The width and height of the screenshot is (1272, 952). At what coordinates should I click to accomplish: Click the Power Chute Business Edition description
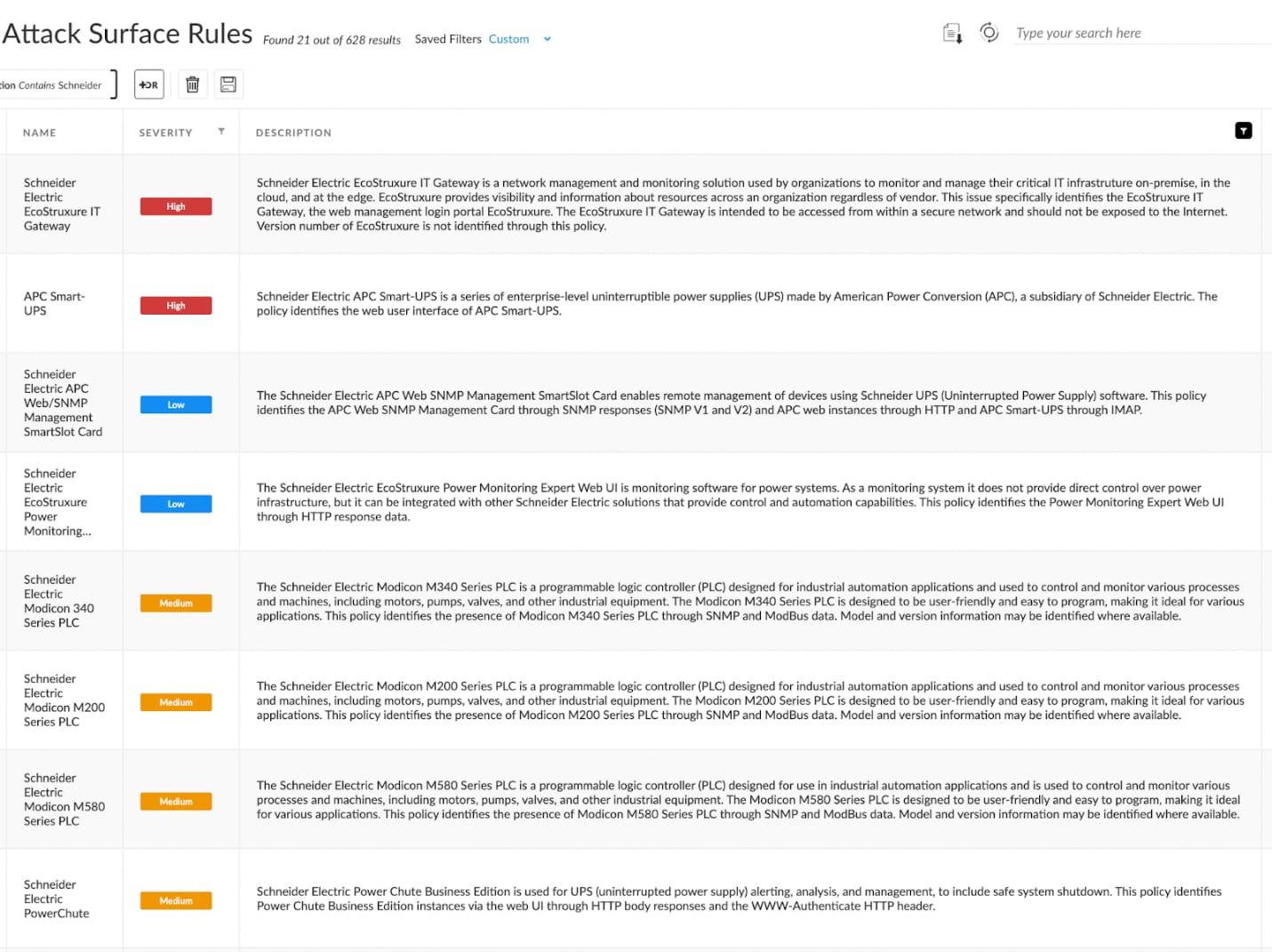click(739, 899)
